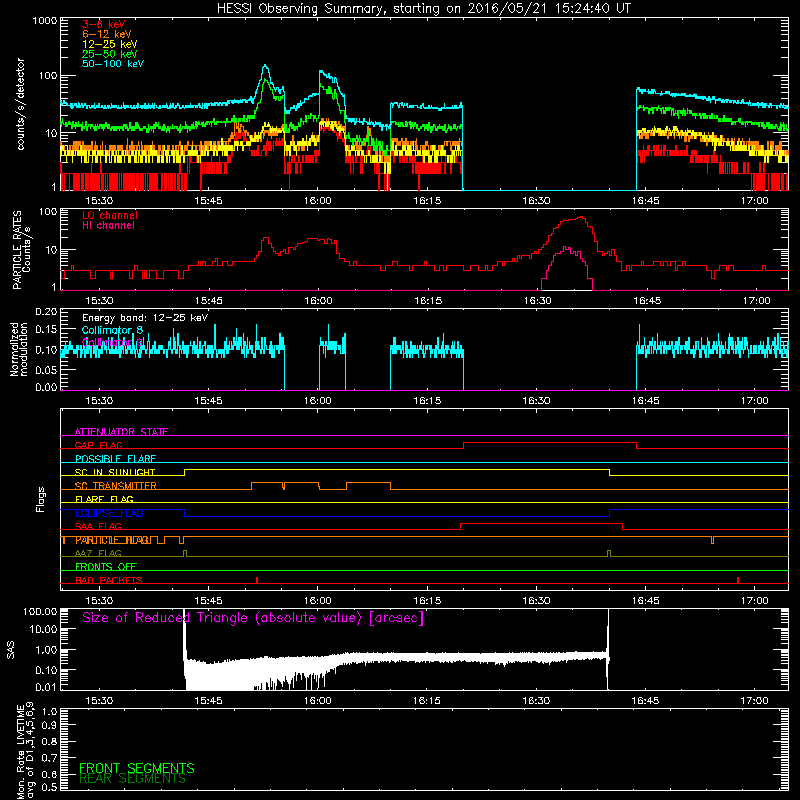
Task: Select the 50-100 keV legend label
Action: coord(113,63)
